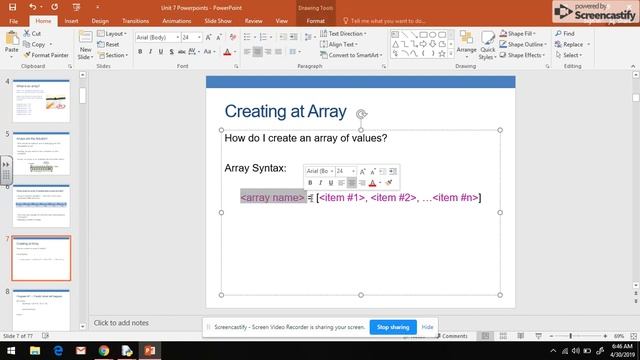Viewport: 640px width, 360px height.
Task: Start Slide Show from status bar
Action: coord(538,336)
